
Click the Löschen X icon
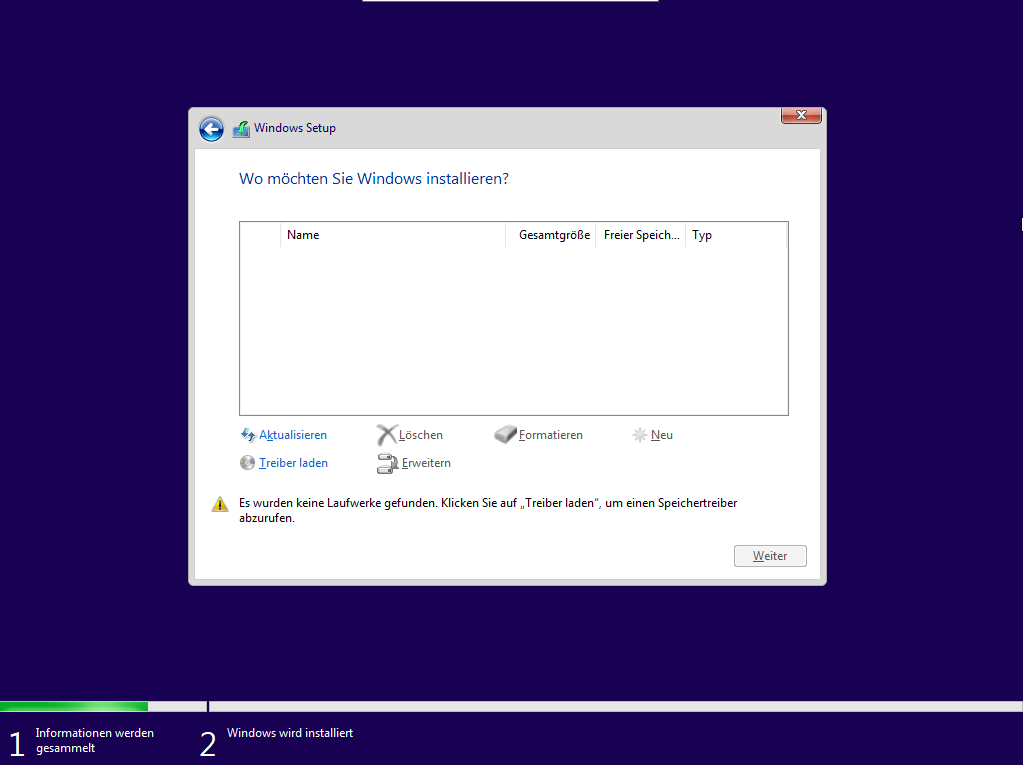point(387,435)
